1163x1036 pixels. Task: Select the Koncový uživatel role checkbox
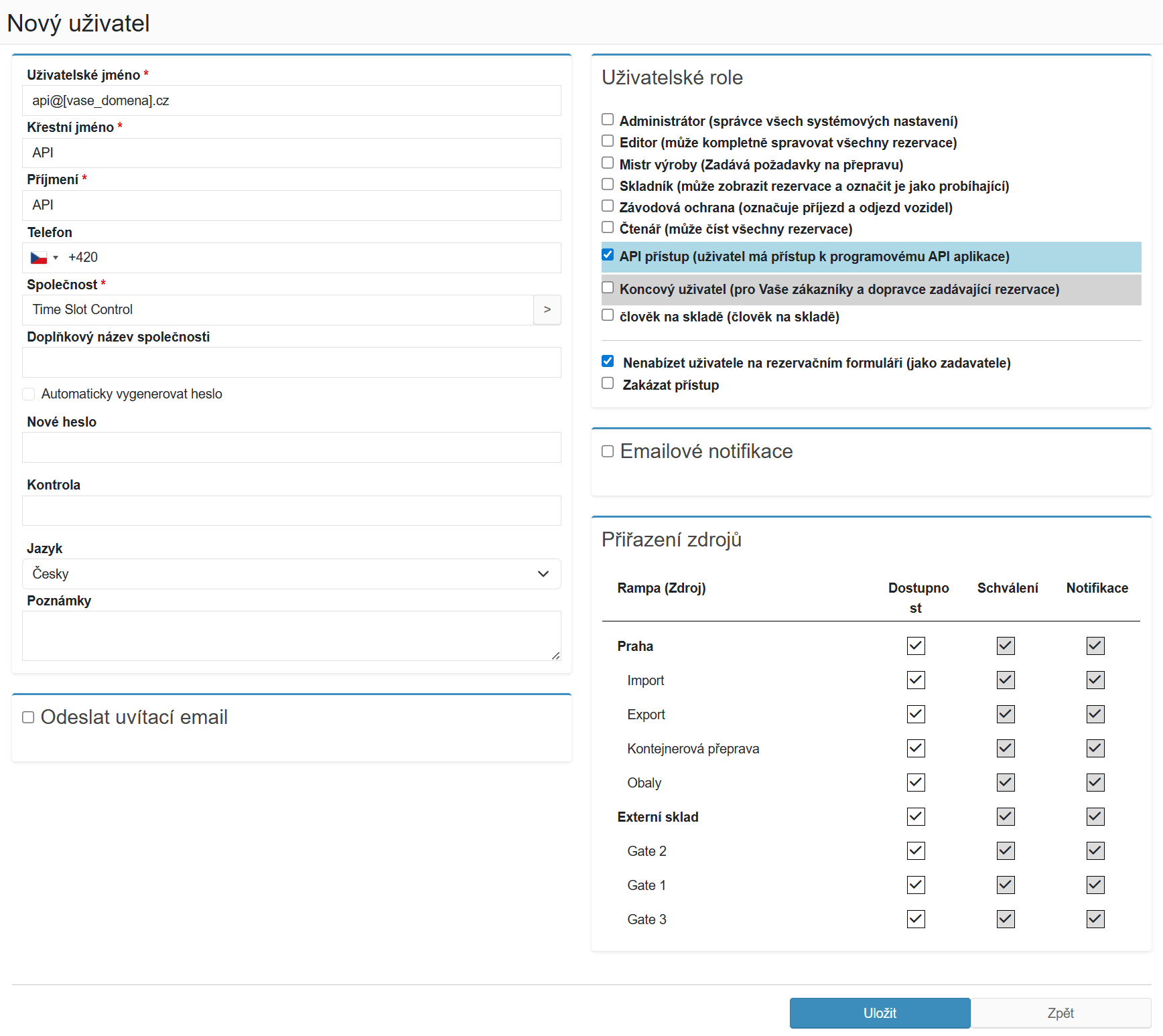click(x=608, y=288)
